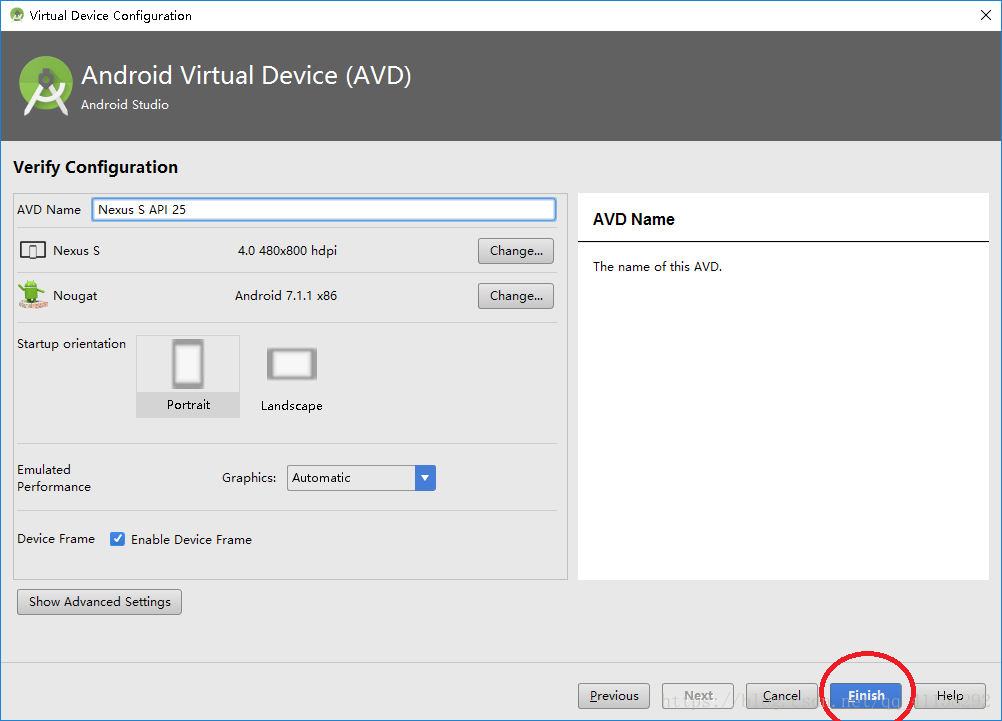Click the Cancel button
The width and height of the screenshot is (1002, 721).
782,695
